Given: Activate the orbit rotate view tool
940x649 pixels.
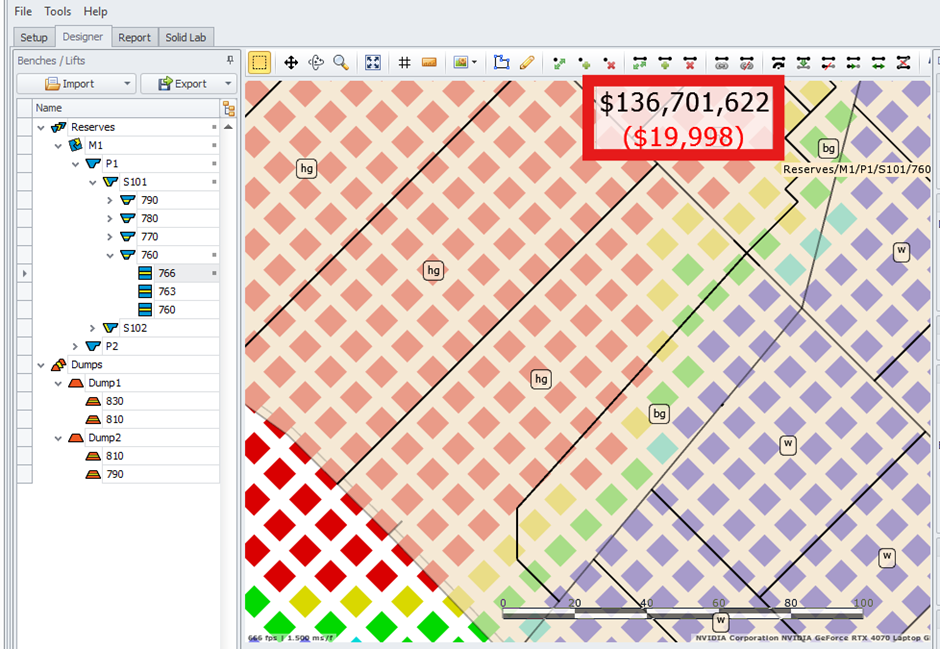Looking at the screenshot, I should tap(316, 62).
